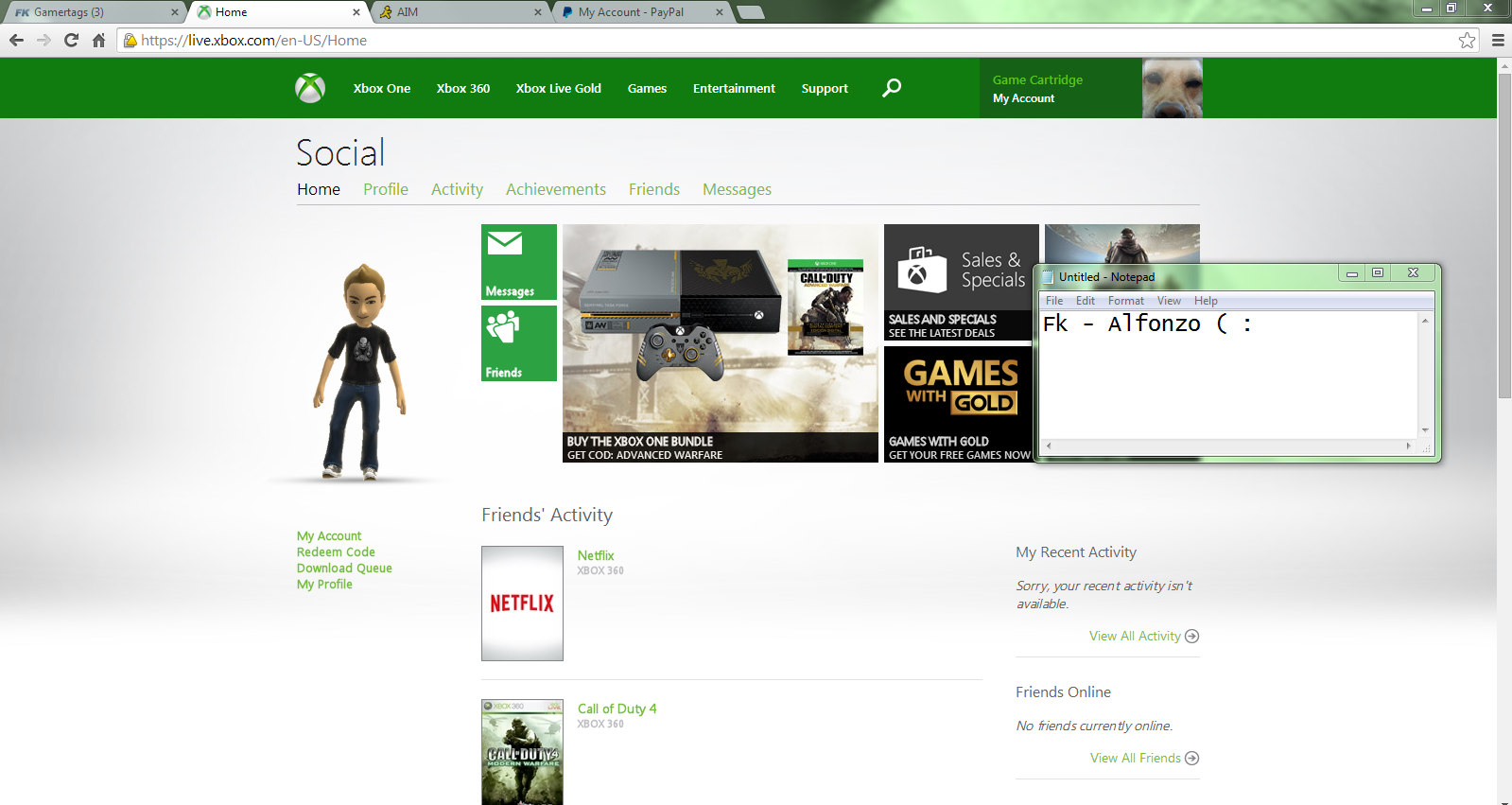
Task: Switch to the My Account - PayPal tab
Action: [640, 12]
